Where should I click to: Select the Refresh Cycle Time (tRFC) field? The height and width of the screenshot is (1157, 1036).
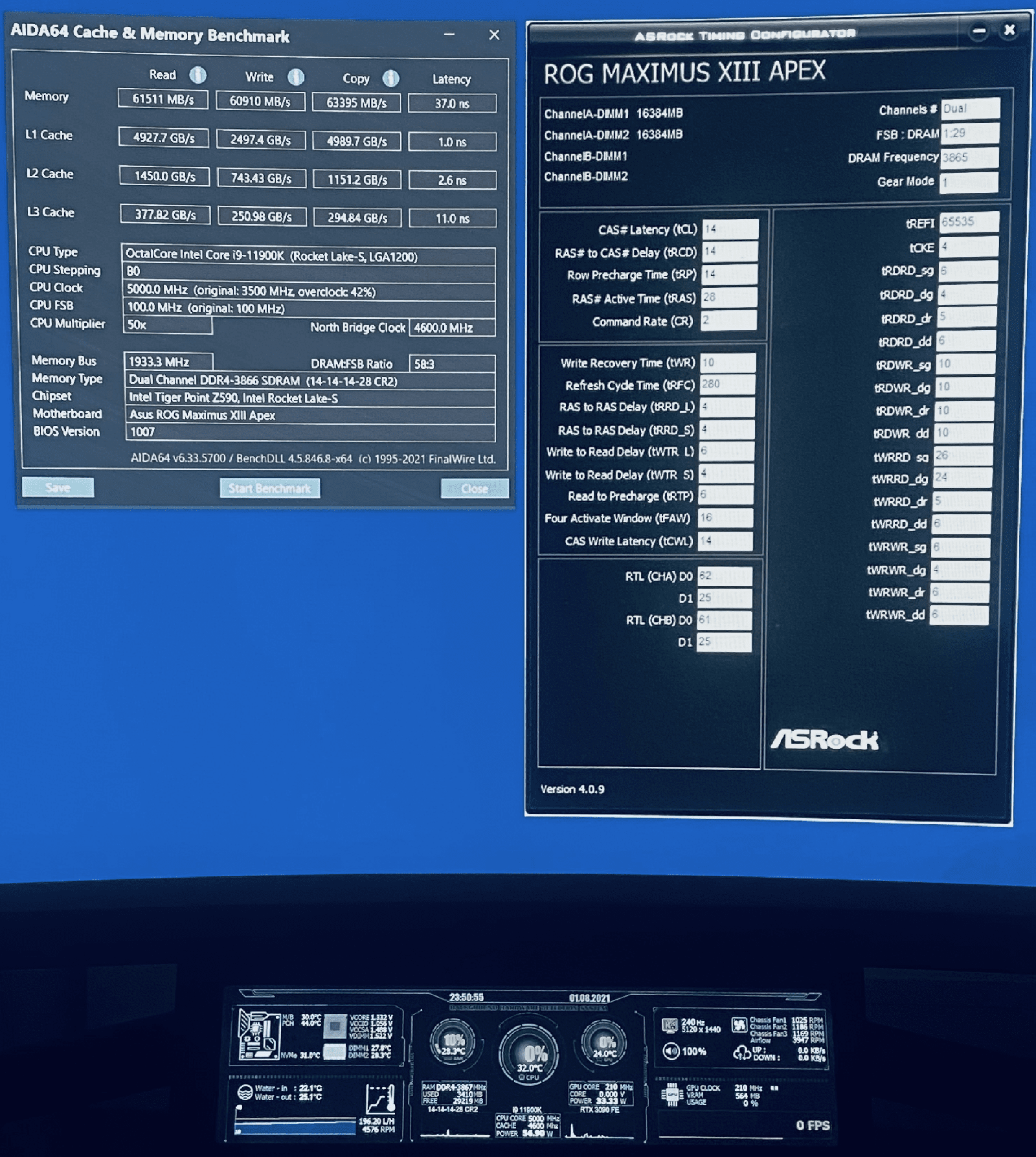coord(728,385)
